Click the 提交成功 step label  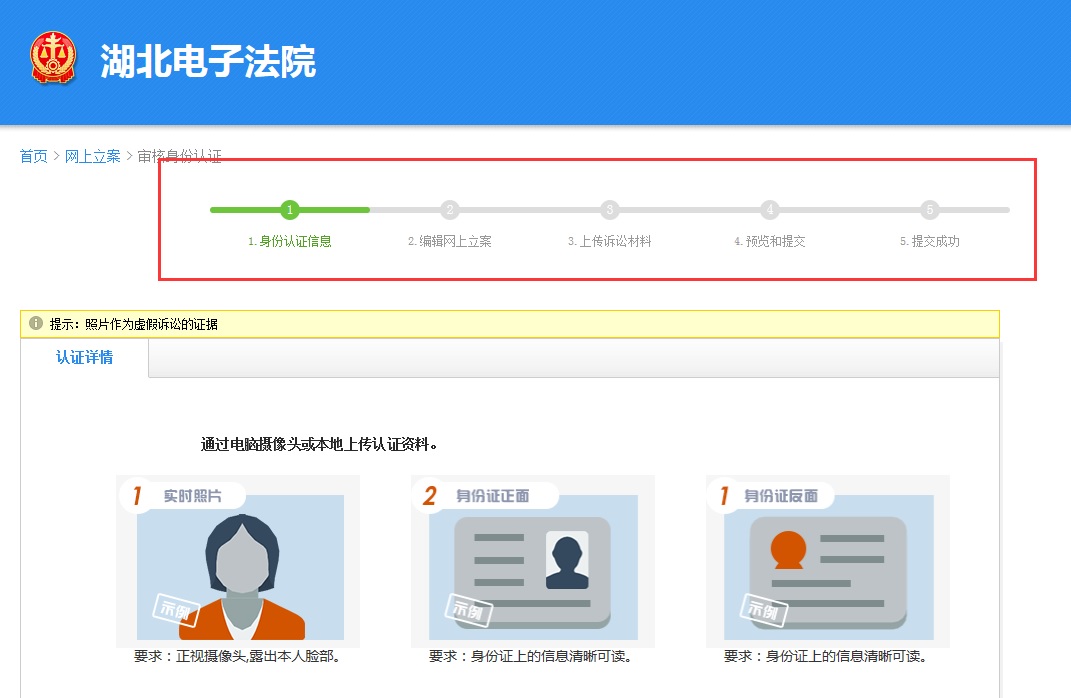coord(930,241)
